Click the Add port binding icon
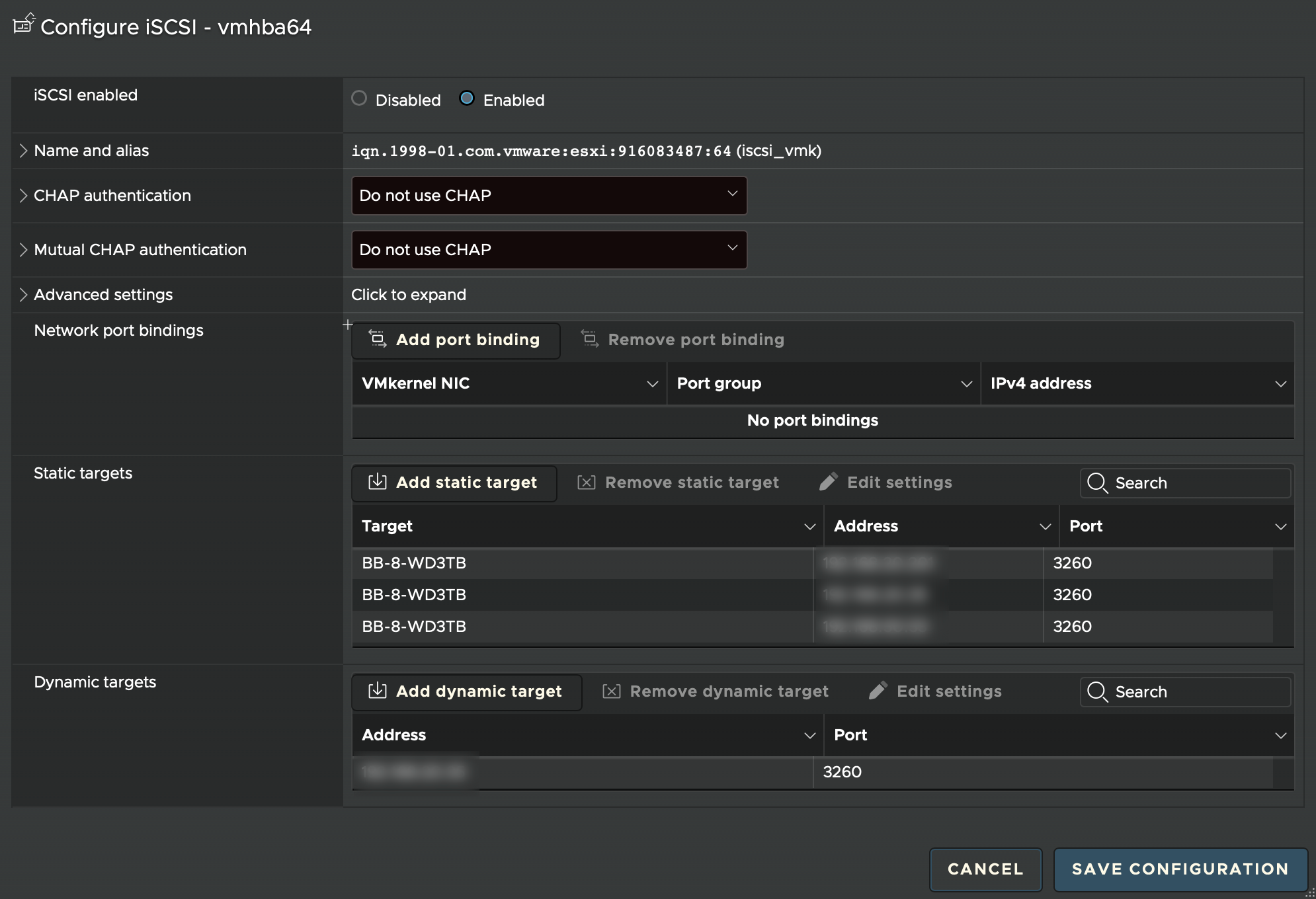This screenshot has width=1316, height=899. click(377, 339)
